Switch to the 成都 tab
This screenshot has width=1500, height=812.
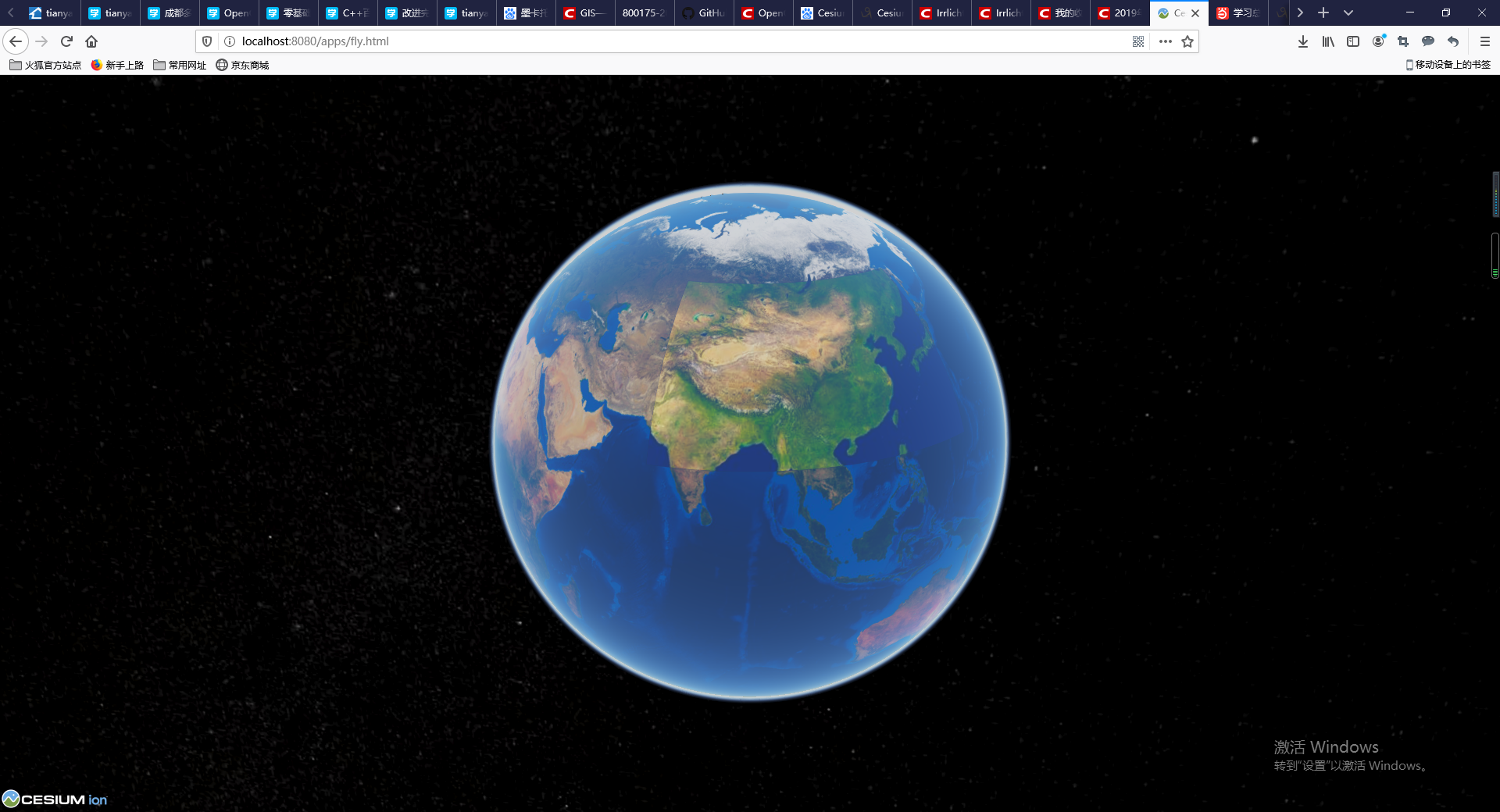click(x=170, y=12)
